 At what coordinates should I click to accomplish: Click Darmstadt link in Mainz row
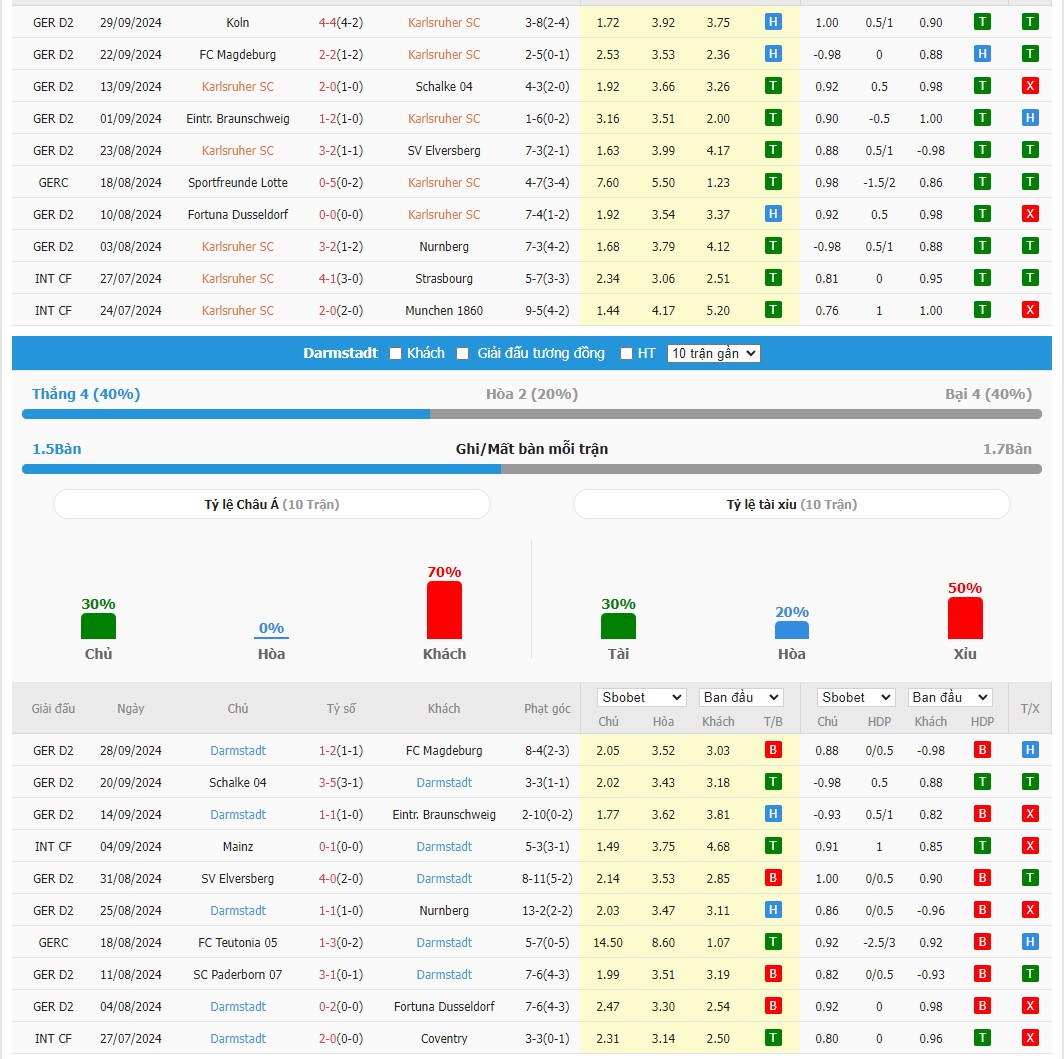[x=444, y=846]
